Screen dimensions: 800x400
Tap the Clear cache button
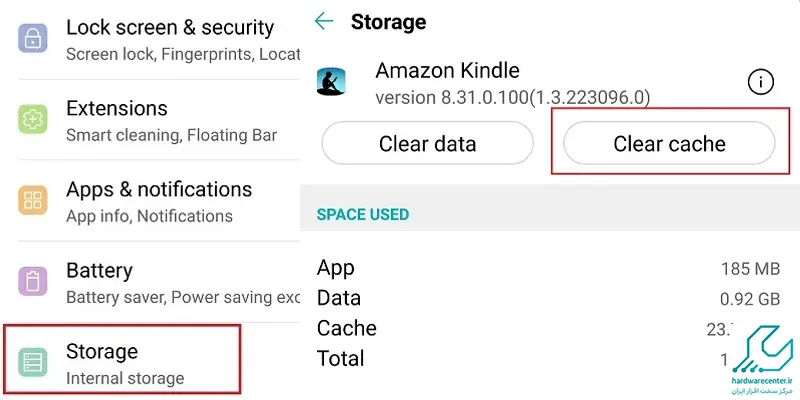[x=669, y=144]
